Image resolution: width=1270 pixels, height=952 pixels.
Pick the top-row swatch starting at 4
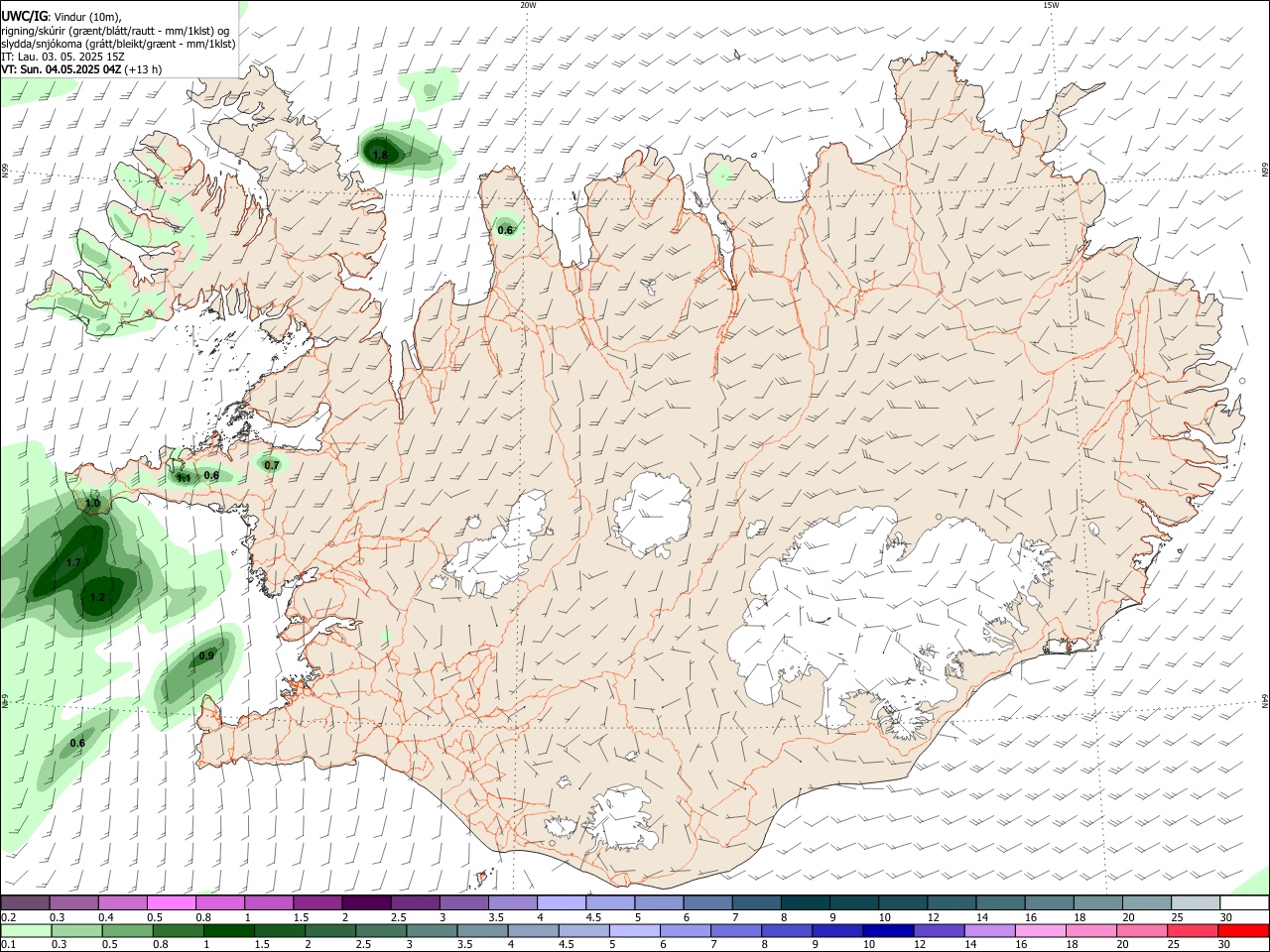pos(561,902)
